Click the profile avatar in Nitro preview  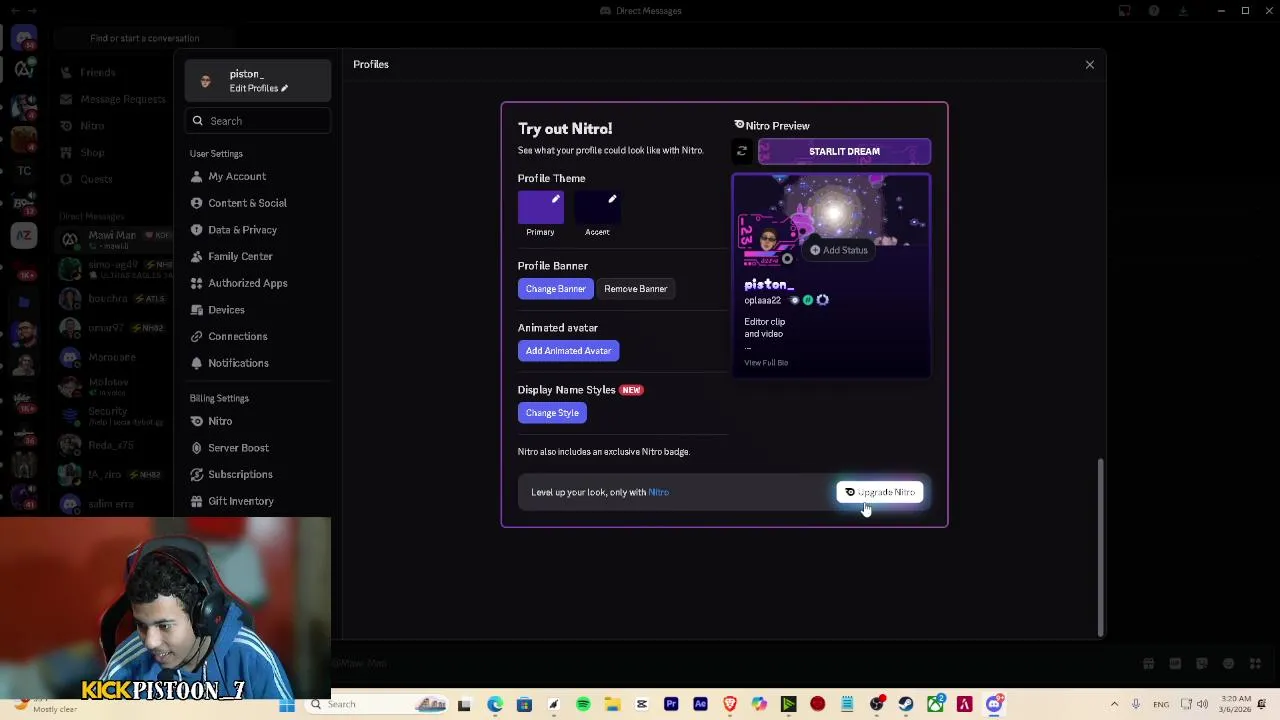(x=767, y=241)
